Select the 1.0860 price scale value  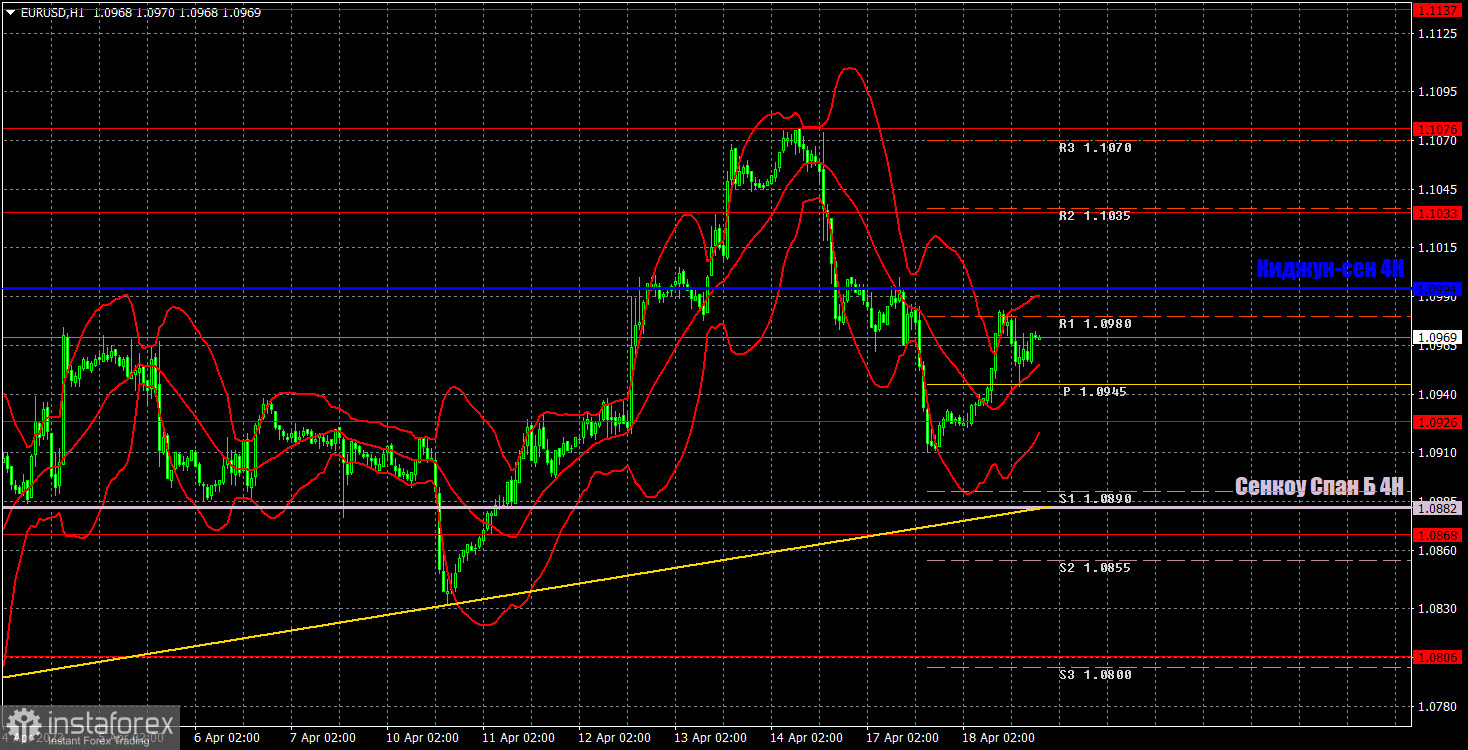pos(1438,550)
